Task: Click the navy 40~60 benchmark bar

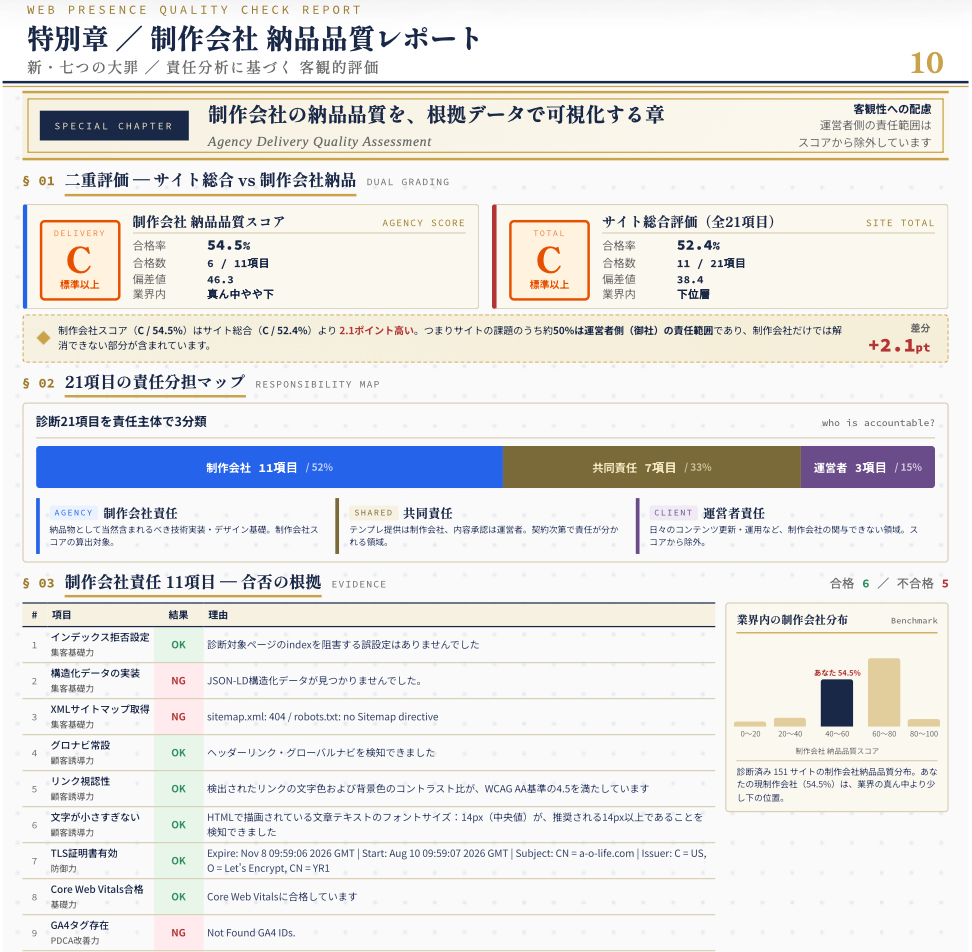Action: tap(837, 703)
